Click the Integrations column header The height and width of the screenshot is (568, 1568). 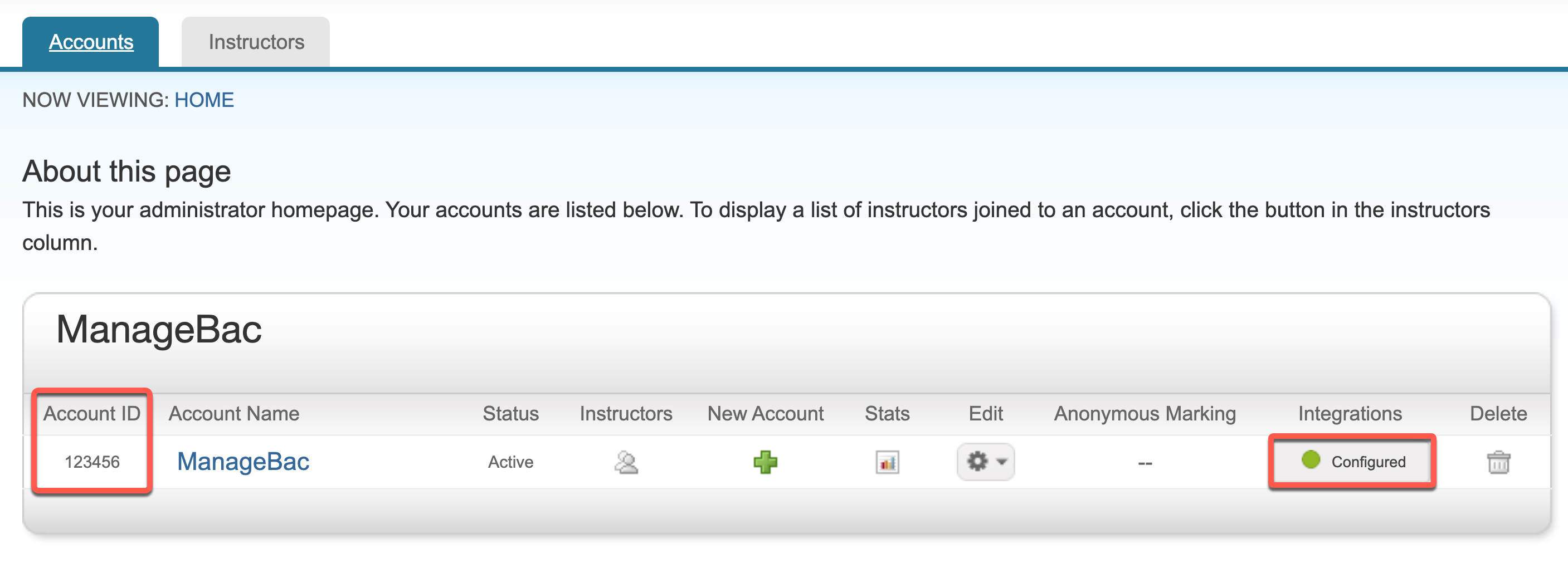(1350, 414)
